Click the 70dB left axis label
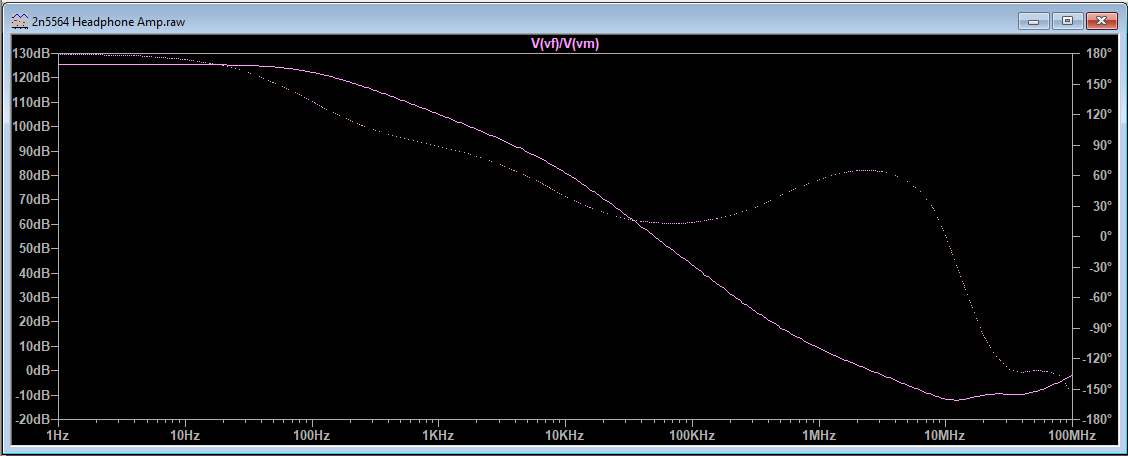 (x=34, y=200)
